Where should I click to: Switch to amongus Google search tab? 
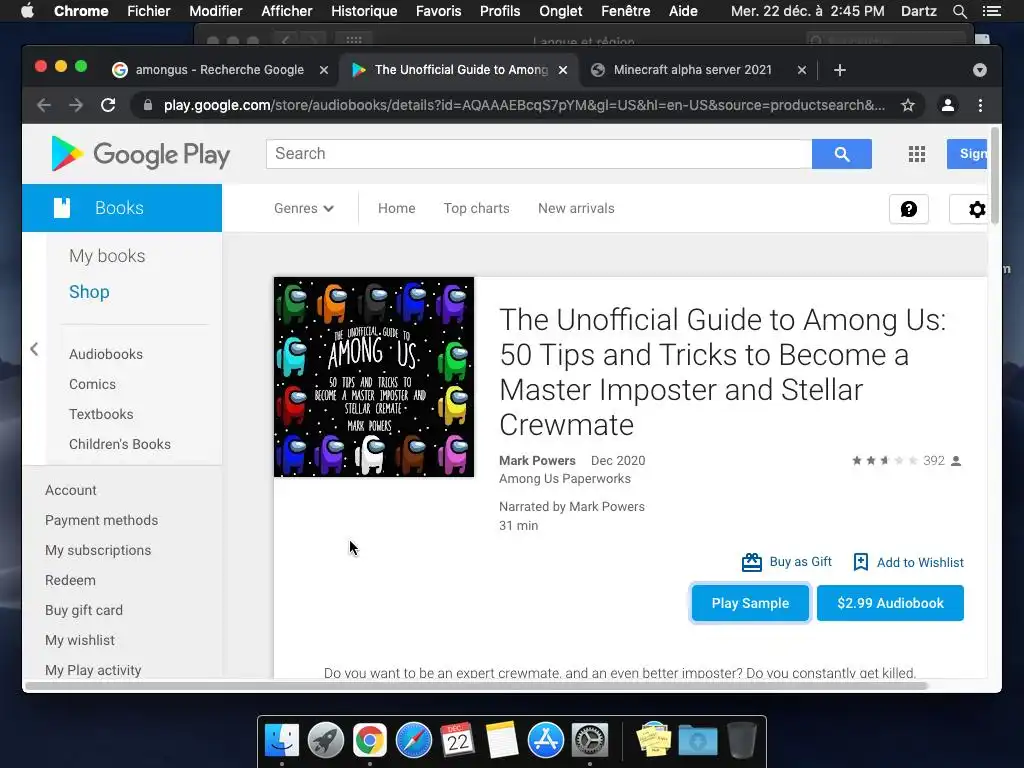point(219,70)
